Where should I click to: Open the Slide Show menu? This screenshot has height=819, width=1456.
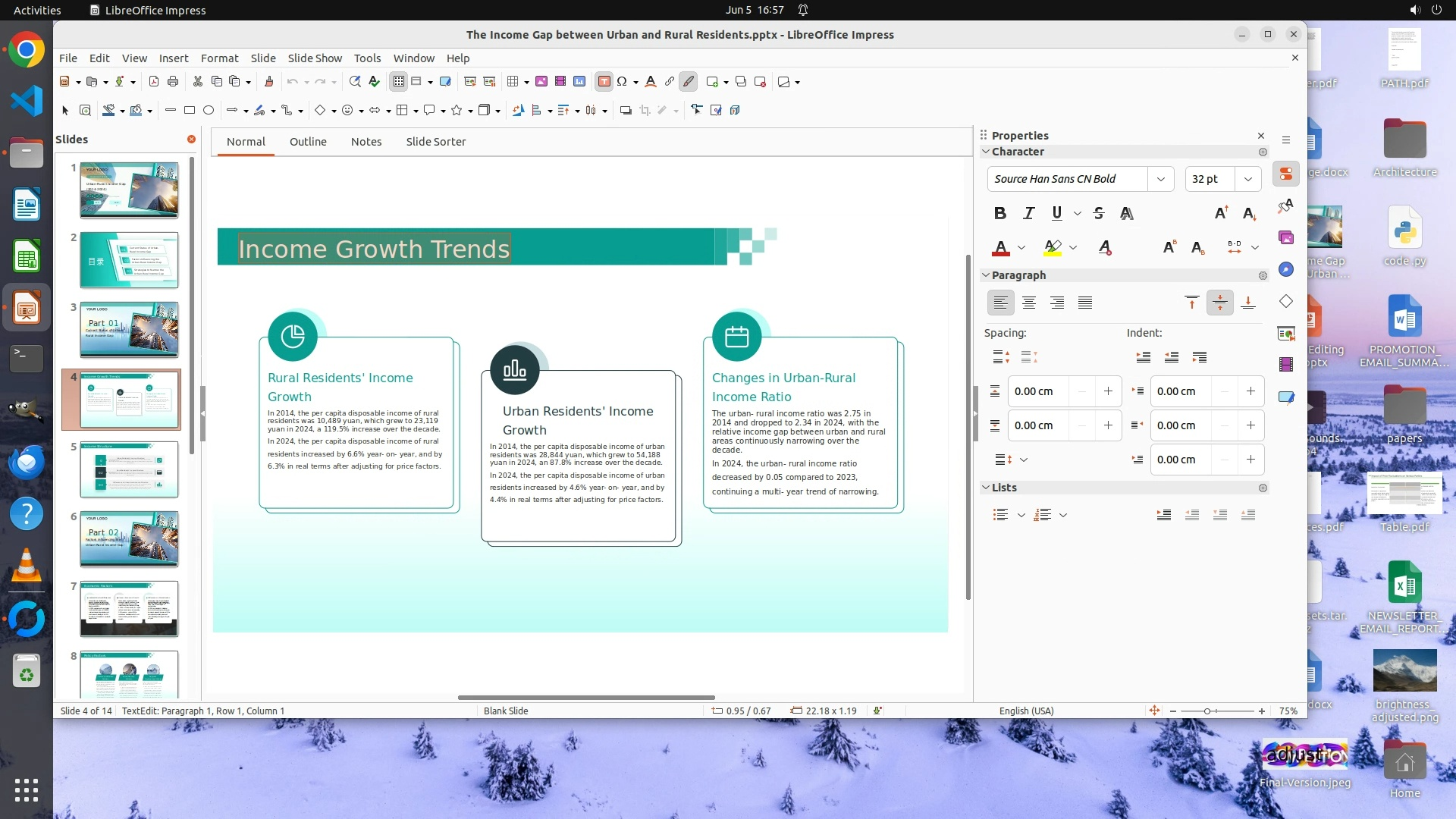[315, 58]
